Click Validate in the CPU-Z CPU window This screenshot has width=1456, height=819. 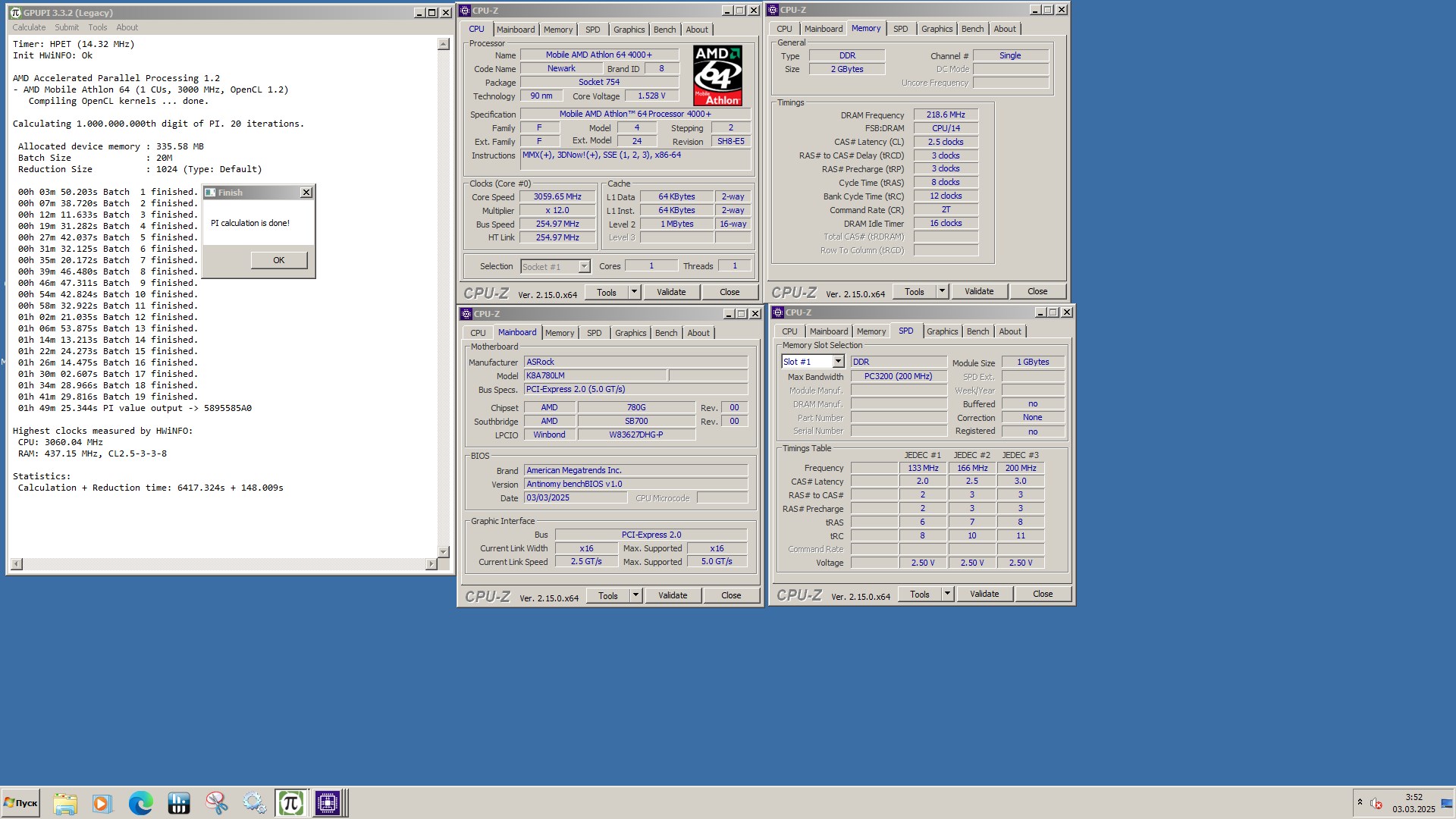tap(671, 292)
